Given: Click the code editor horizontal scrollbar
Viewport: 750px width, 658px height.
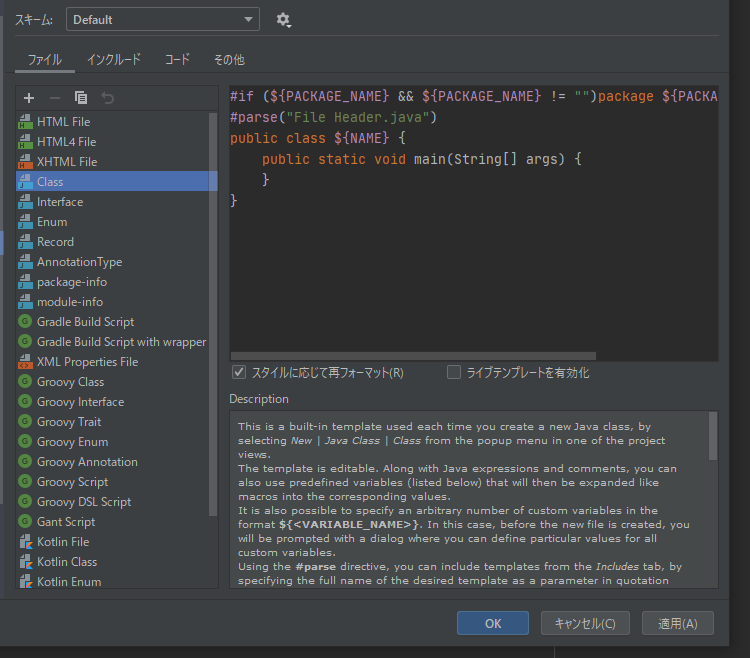Looking at the screenshot, I should click(x=413, y=356).
